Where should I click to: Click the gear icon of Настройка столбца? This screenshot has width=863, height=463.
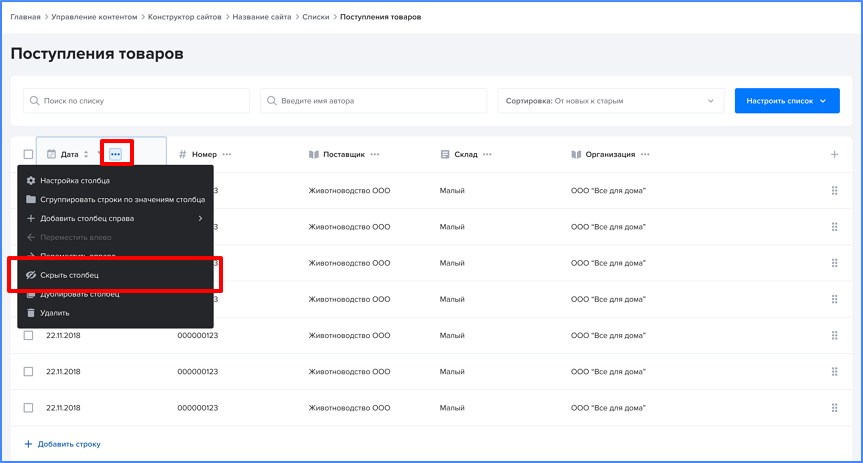31,181
